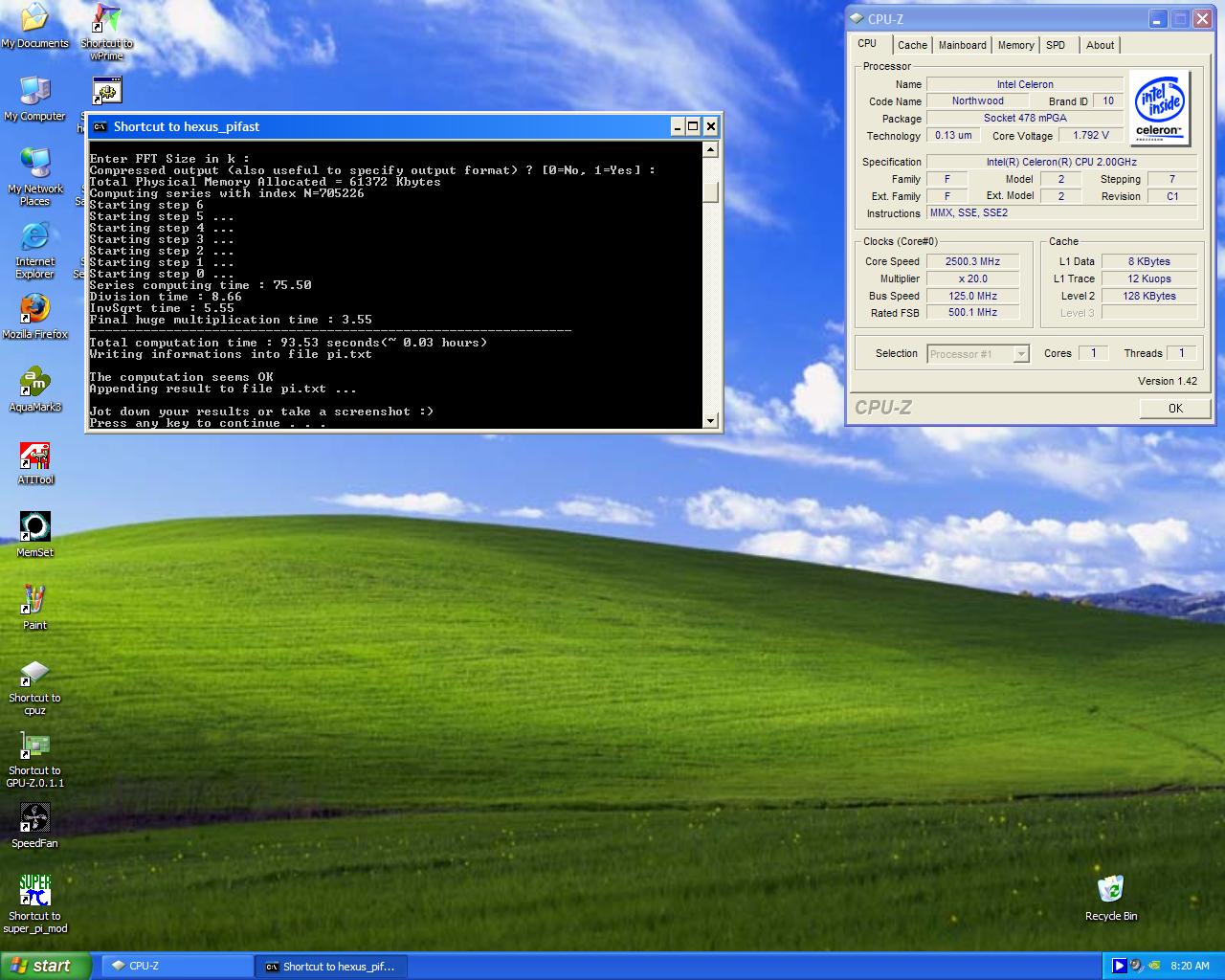Switch to the CPU tab in CPU-Z
The height and width of the screenshot is (980, 1225).
coord(867,44)
